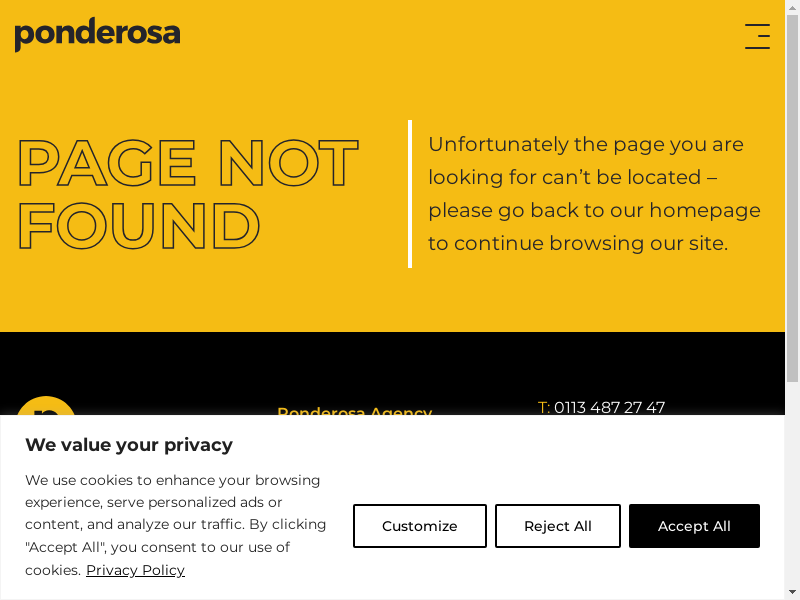Viewport: 800px width, 600px height.
Task: Click the word 'homepage' in the message
Action: 704,210
